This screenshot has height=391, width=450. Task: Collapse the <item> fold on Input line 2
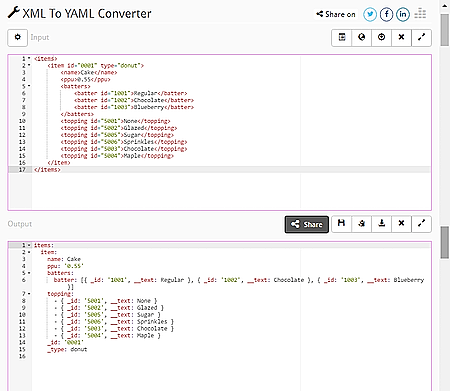(x=29, y=66)
